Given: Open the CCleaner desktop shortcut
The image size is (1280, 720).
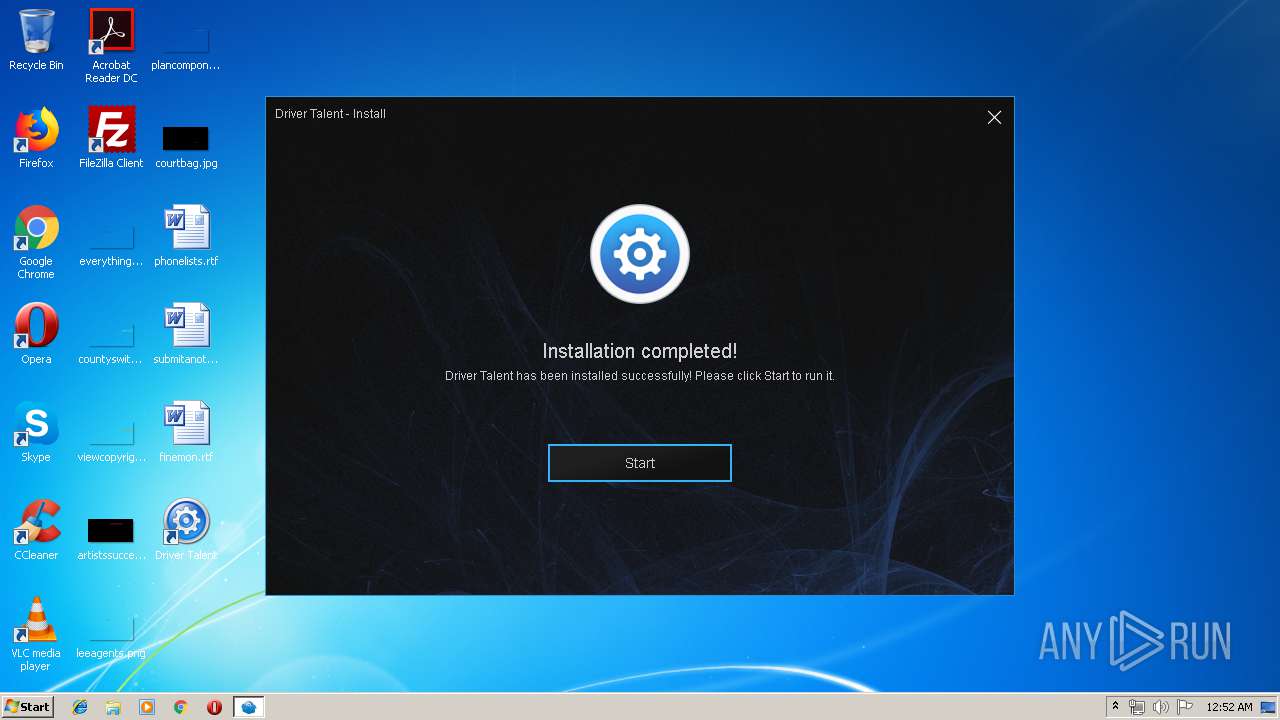Looking at the screenshot, I should 36,531.
